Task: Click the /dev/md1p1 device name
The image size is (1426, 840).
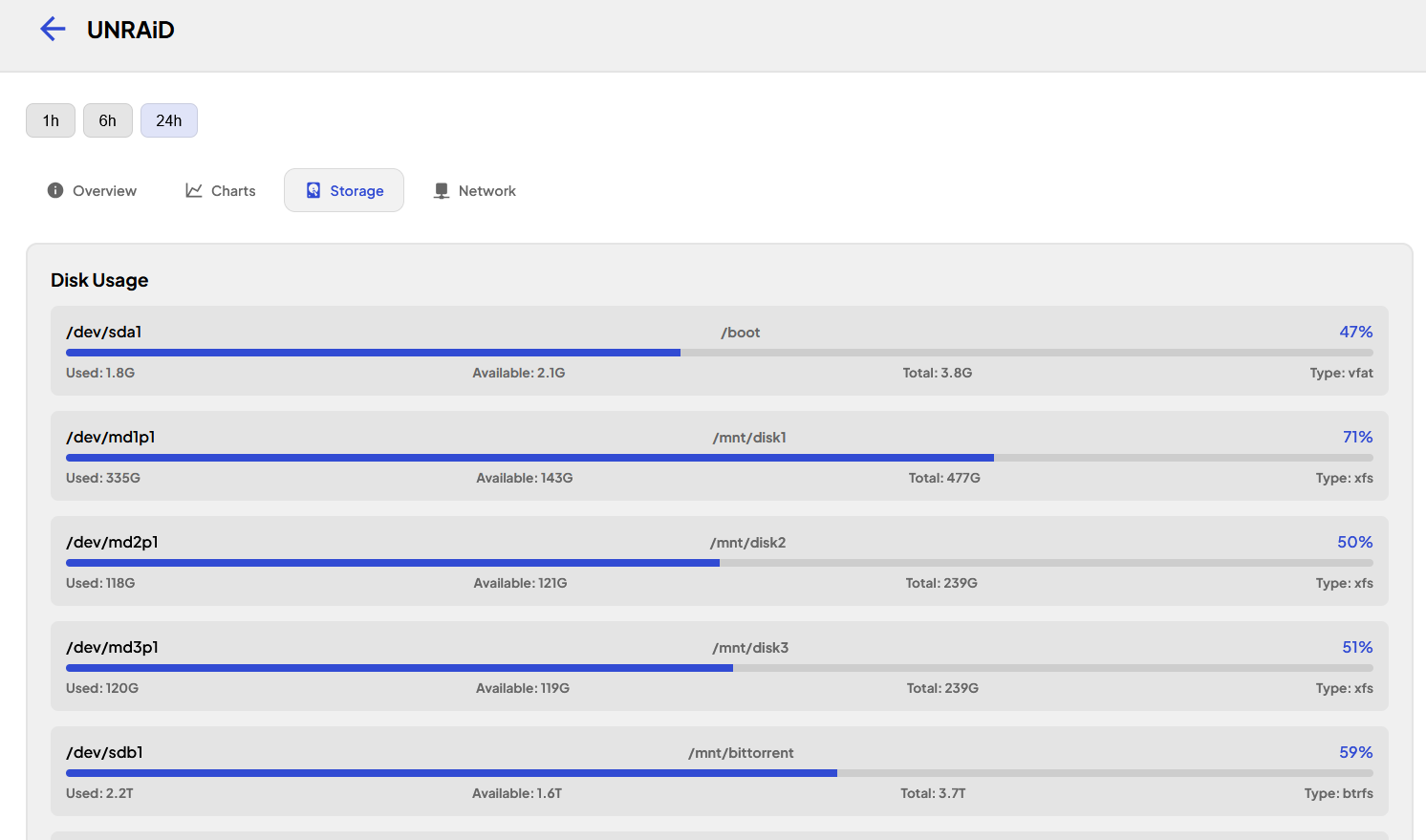Action: click(x=111, y=437)
